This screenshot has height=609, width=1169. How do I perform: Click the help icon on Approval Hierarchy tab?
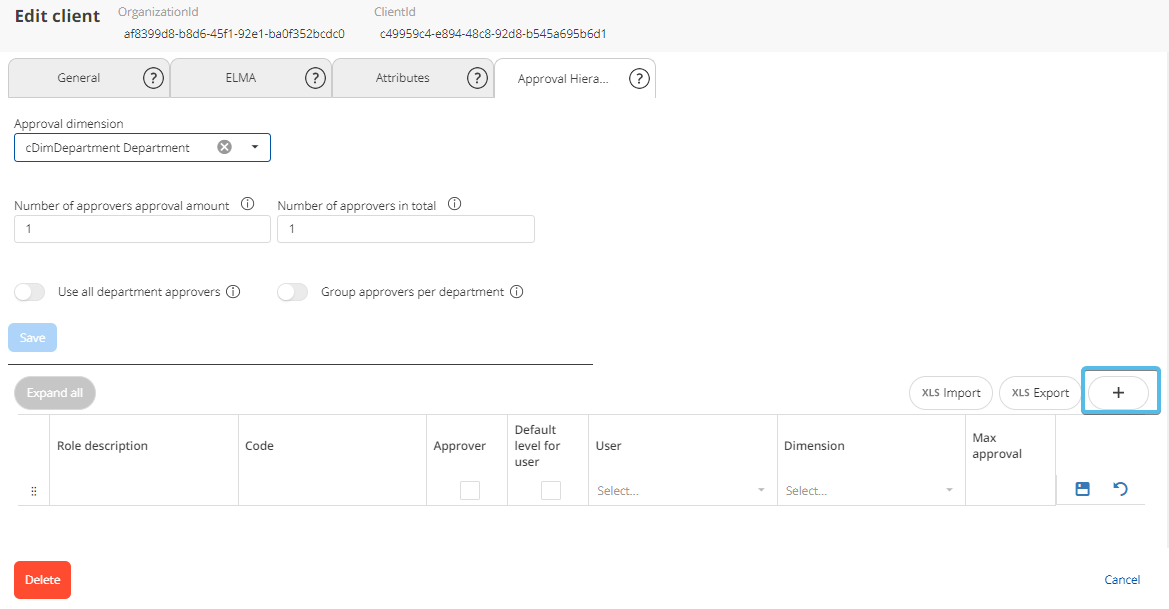(639, 79)
